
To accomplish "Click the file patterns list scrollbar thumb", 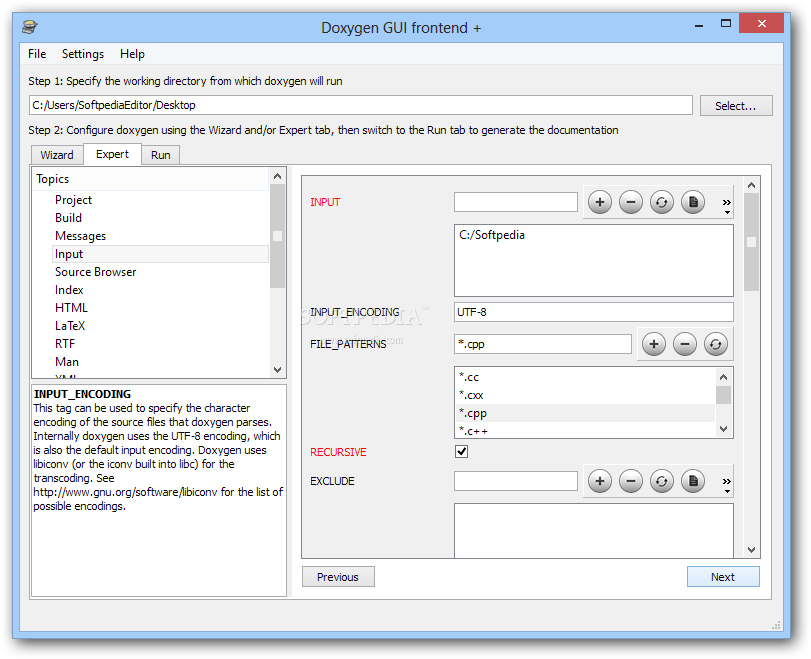I will tap(724, 395).
